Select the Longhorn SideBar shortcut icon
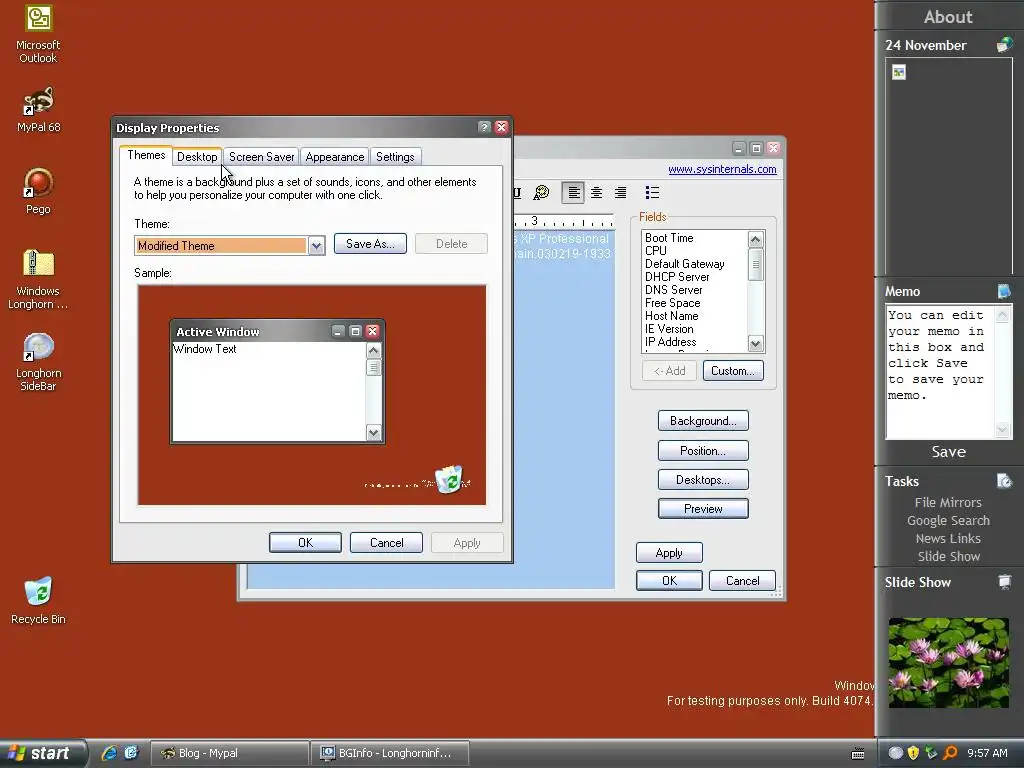The image size is (1024, 768). click(x=38, y=362)
